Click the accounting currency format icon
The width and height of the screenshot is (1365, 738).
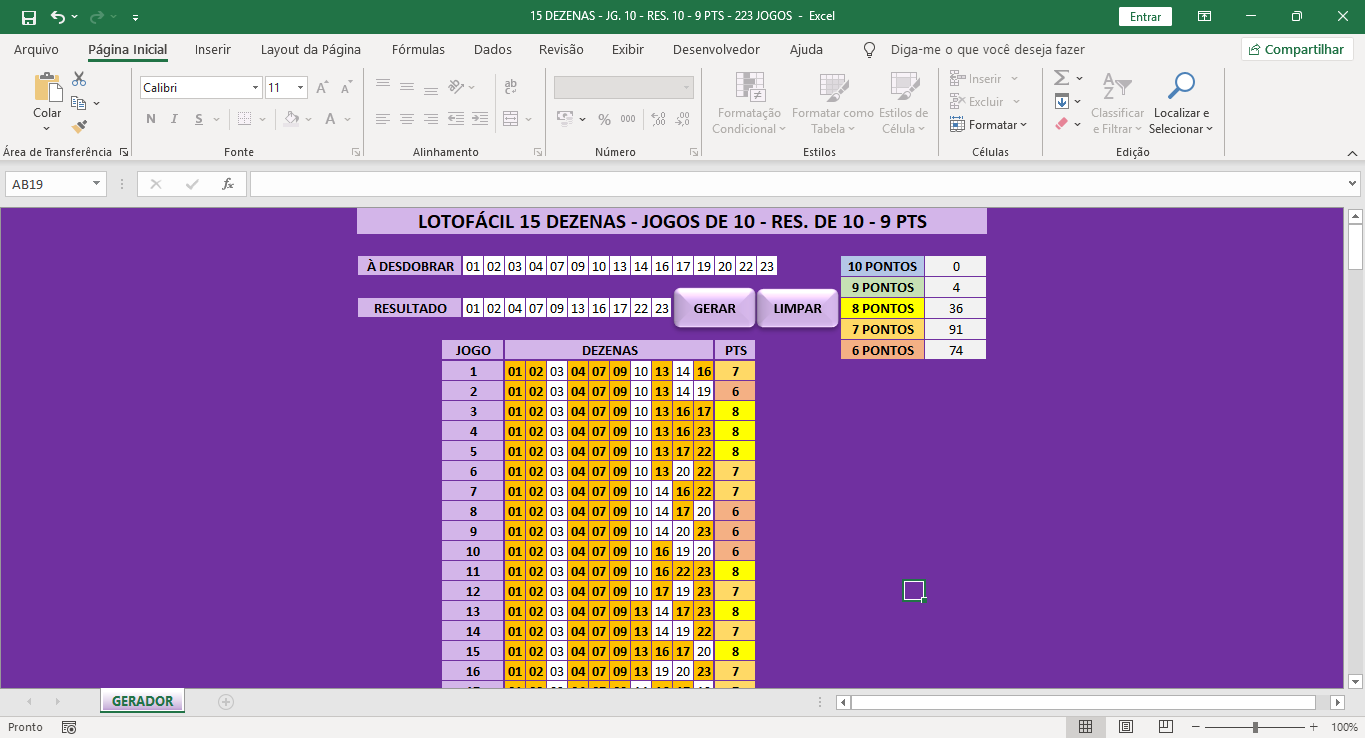(565, 119)
